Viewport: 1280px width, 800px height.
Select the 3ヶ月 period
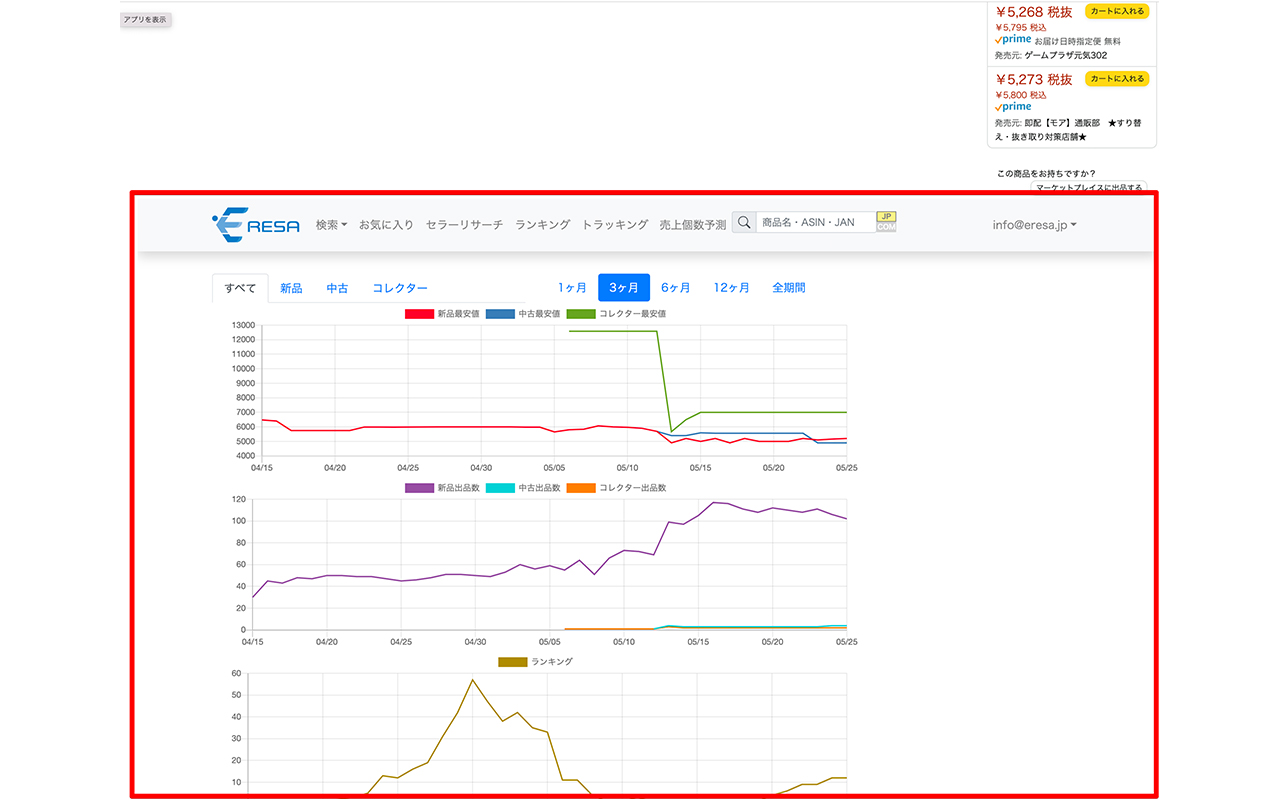point(624,288)
